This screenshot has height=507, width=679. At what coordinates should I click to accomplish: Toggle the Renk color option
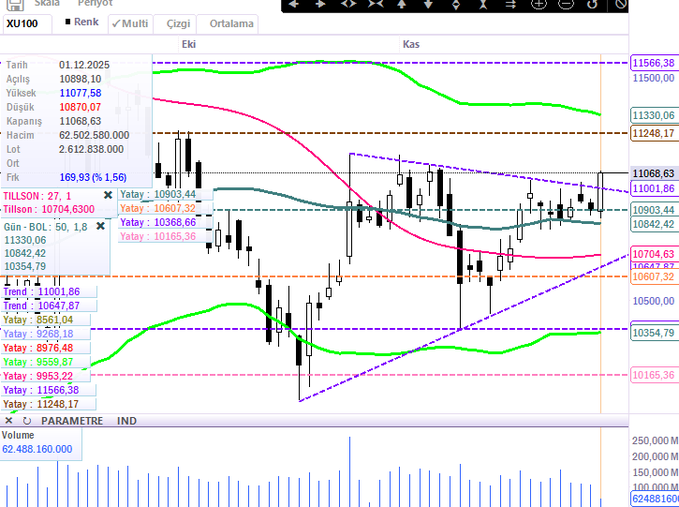[82, 22]
